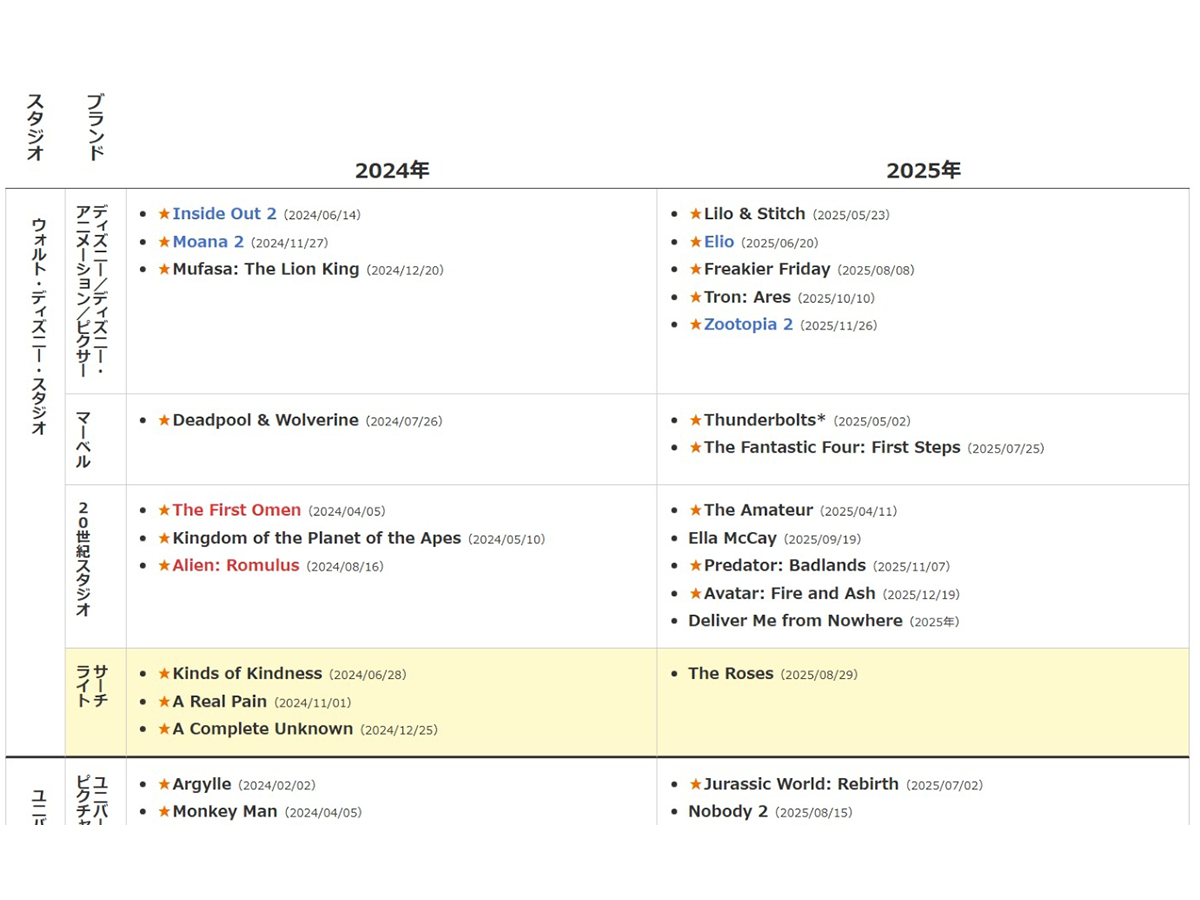Select the Jurassic World: Rebirth title
1200x900 pixels.
pyautogui.click(x=801, y=785)
